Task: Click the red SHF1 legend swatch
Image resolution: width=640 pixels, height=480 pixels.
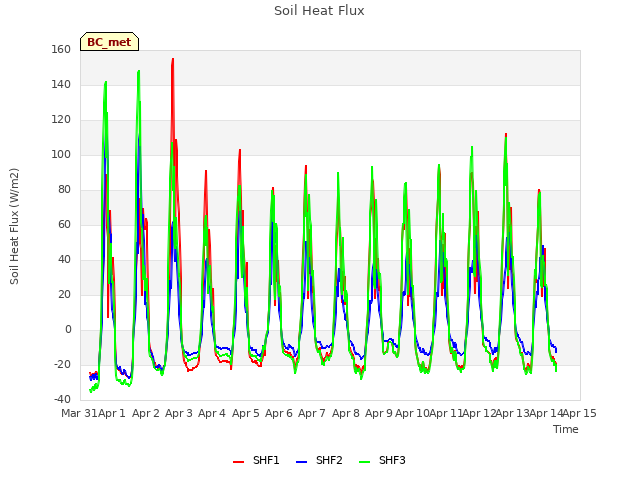Action: tap(238, 462)
